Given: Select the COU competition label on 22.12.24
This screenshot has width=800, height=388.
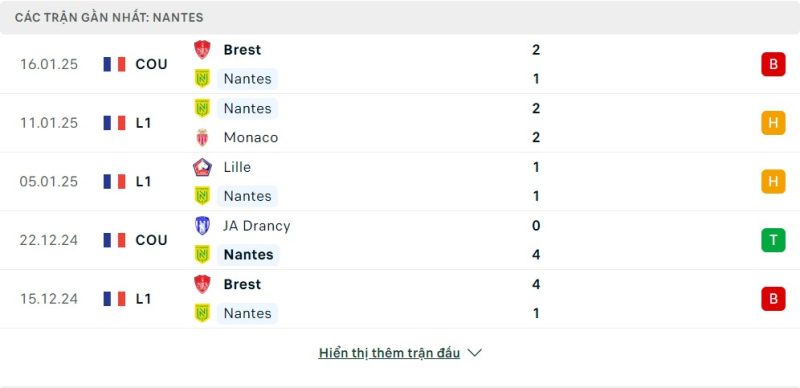Looking at the screenshot, I should coord(152,240).
